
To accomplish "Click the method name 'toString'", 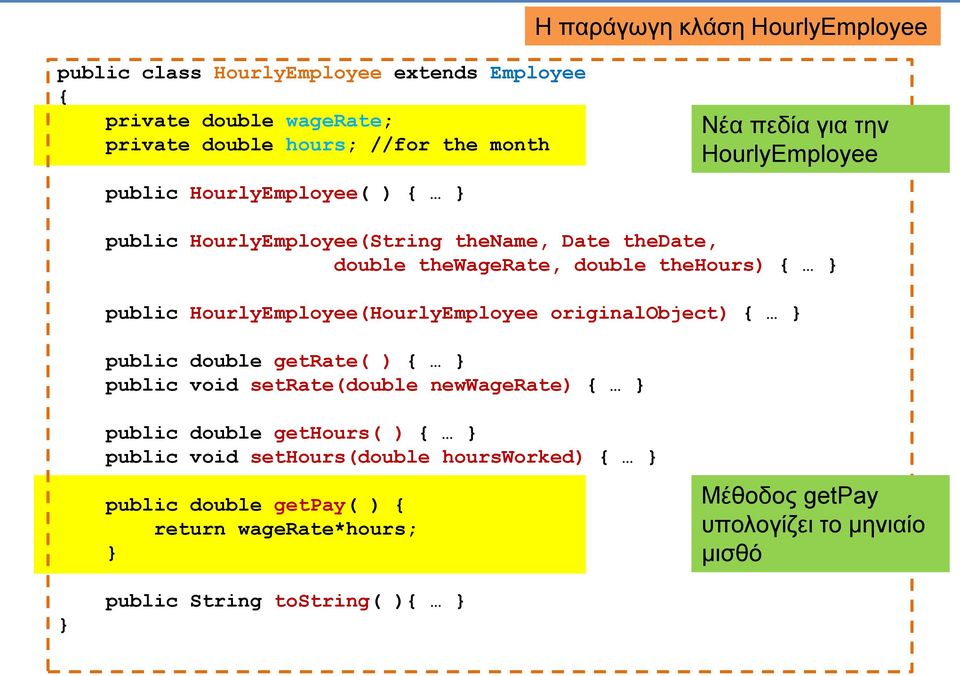I will [321, 601].
